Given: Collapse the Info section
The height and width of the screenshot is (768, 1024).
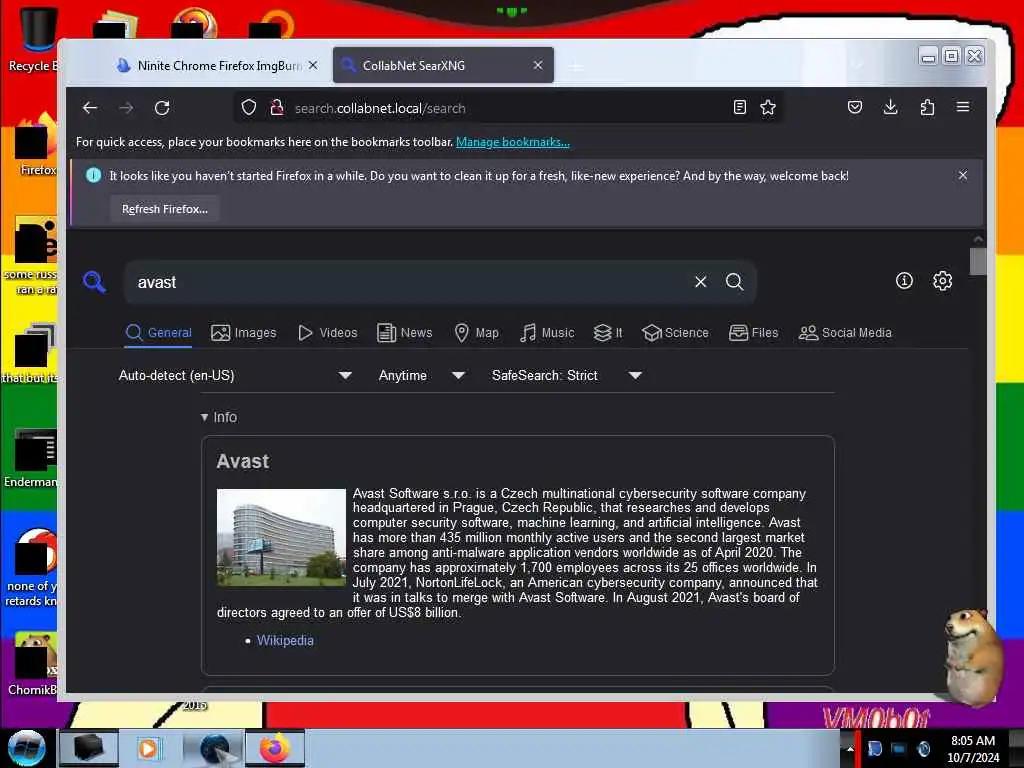Looking at the screenshot, I should [219, 417].
